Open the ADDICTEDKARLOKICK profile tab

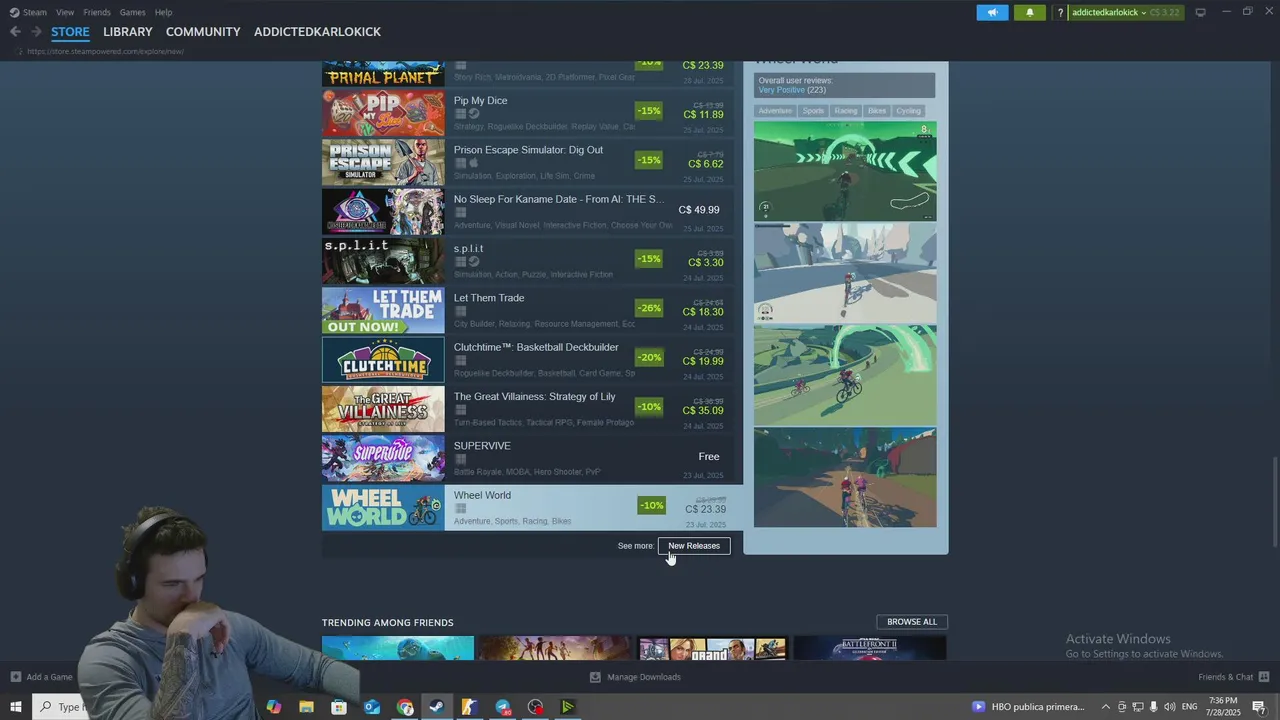pos(317,32)
